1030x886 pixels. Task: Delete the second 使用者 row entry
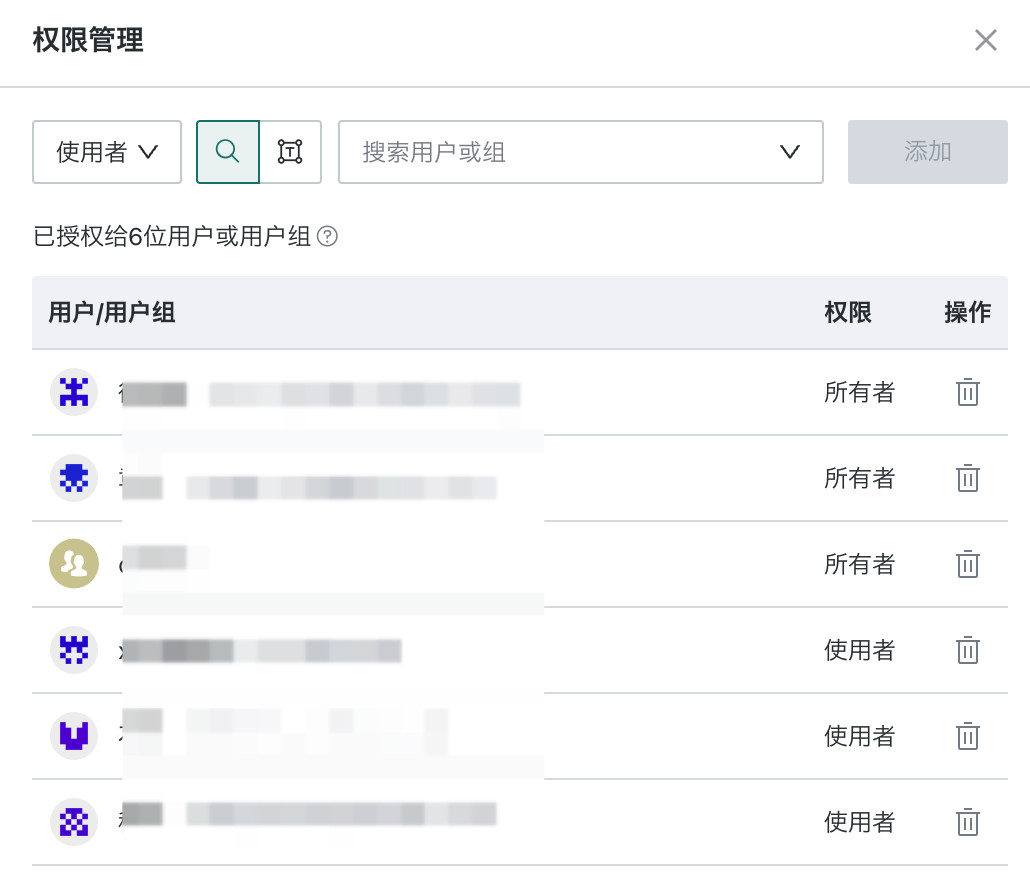point(968,736)
